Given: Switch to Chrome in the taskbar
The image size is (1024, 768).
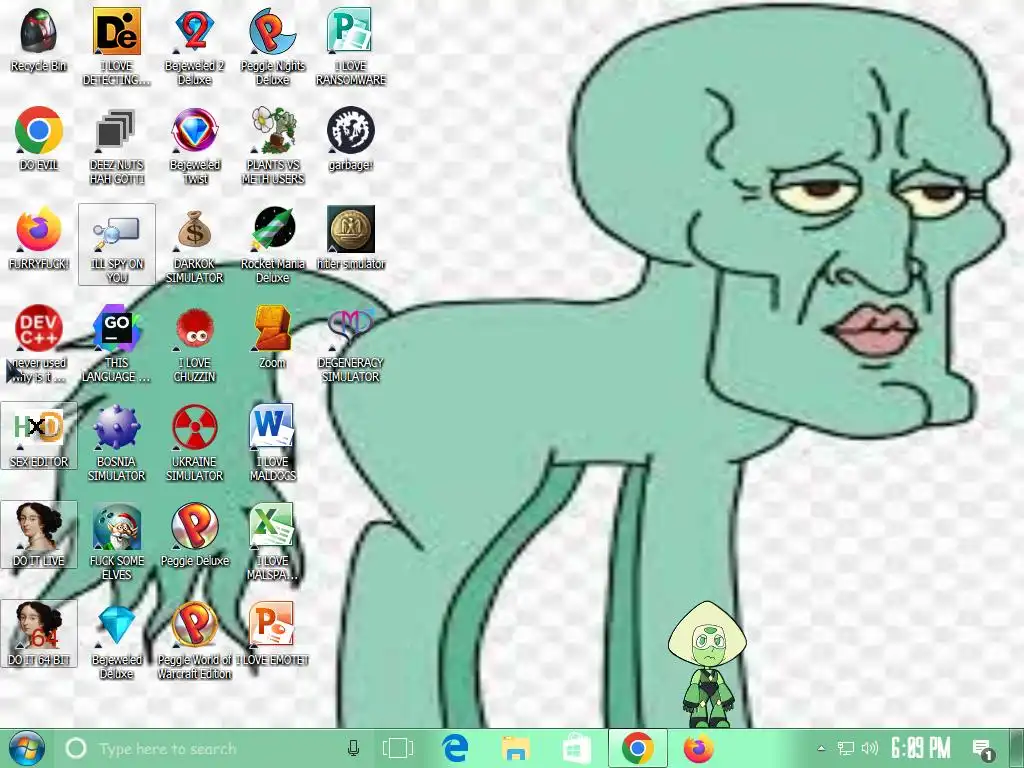Looking at the screenshot, I should (x=638, y=748).
